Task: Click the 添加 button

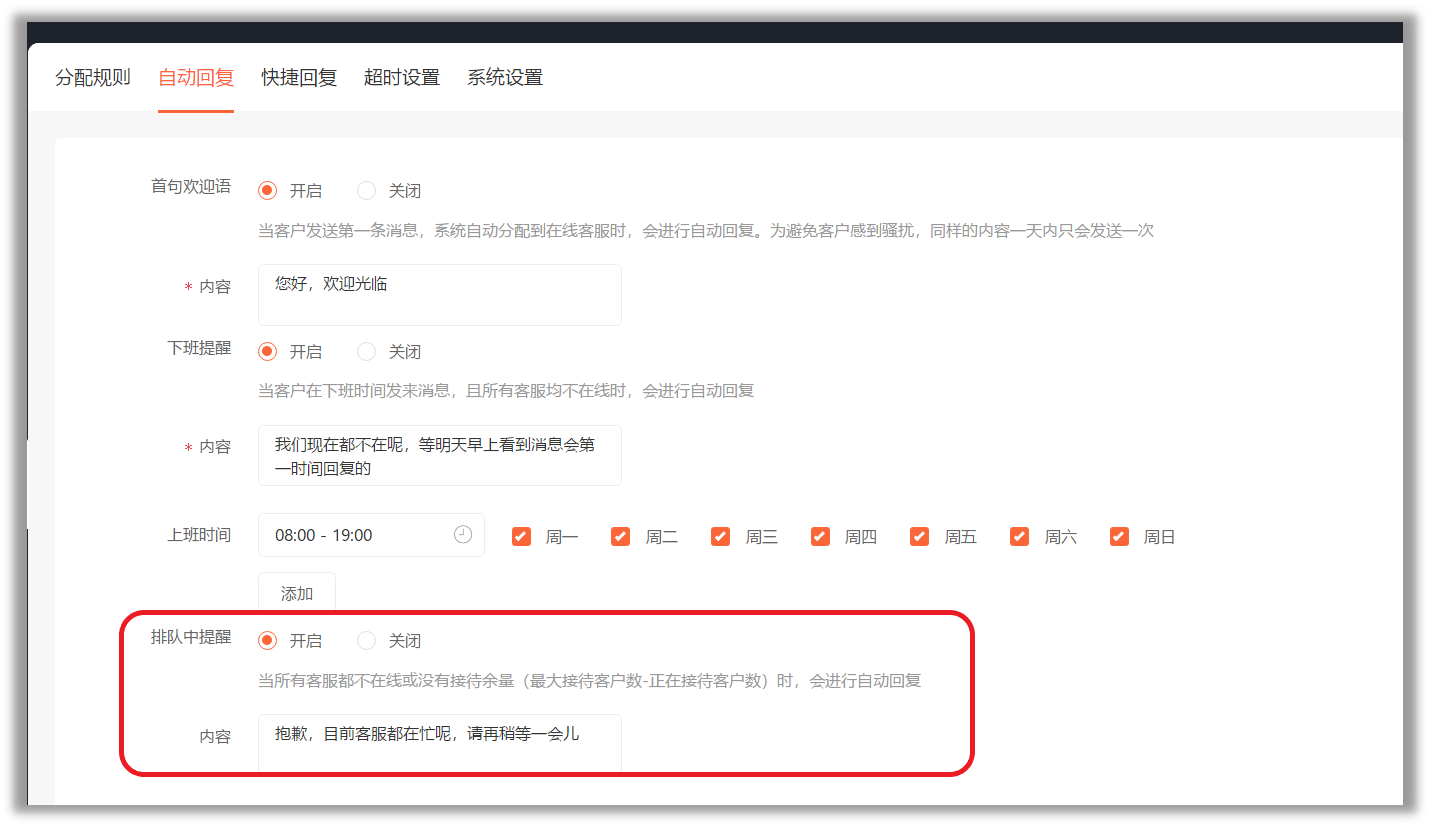Action: point(297,593)
